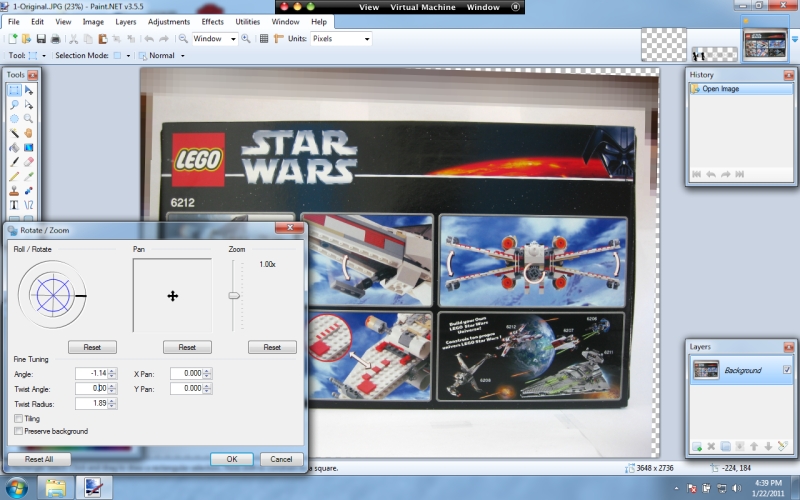Click the Y Pan stepper arrows
The width and height of the screenshot is (800, 500).
point(207,389)
